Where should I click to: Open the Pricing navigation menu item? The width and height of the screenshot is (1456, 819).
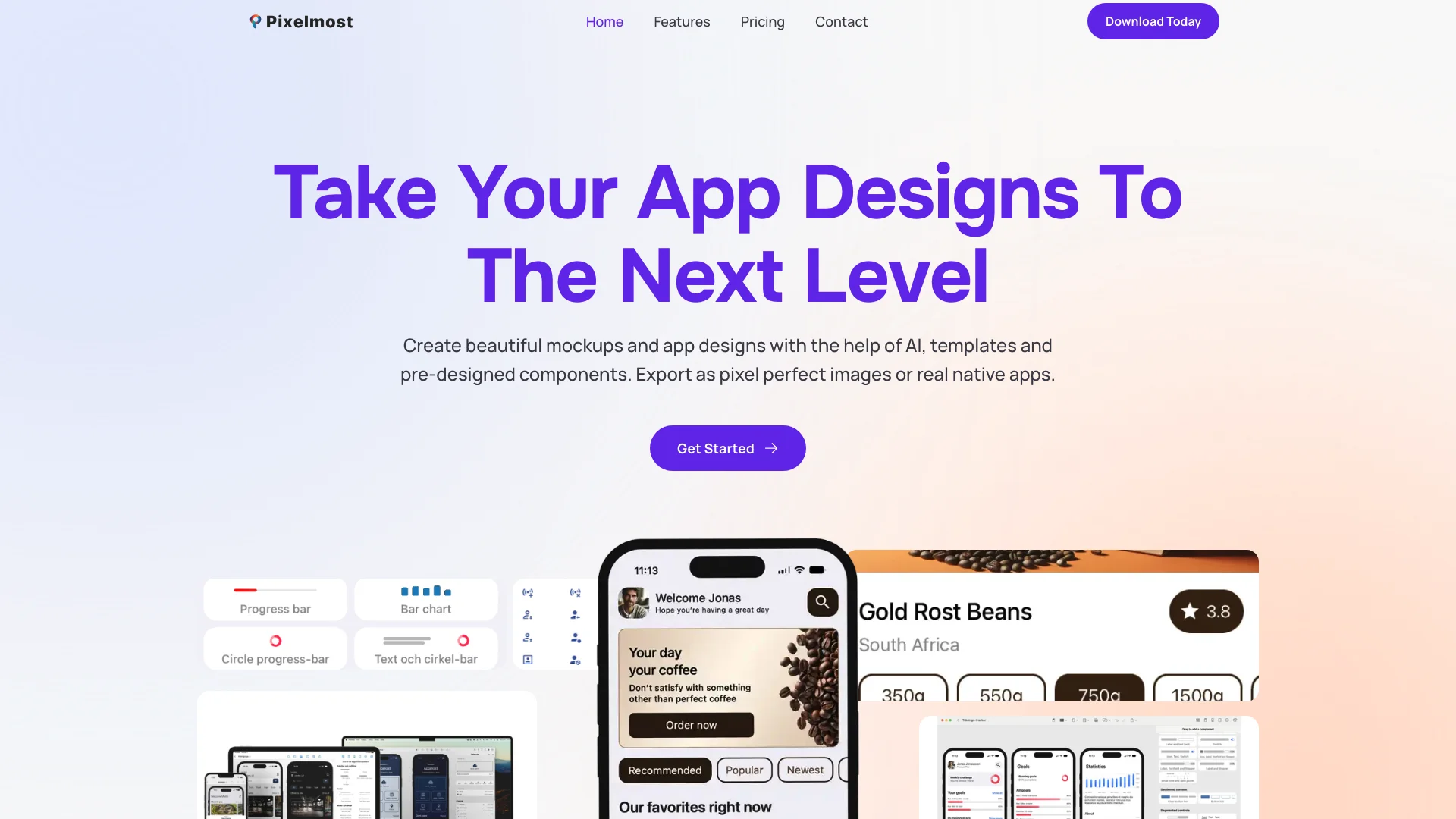[x=763, y=21]
